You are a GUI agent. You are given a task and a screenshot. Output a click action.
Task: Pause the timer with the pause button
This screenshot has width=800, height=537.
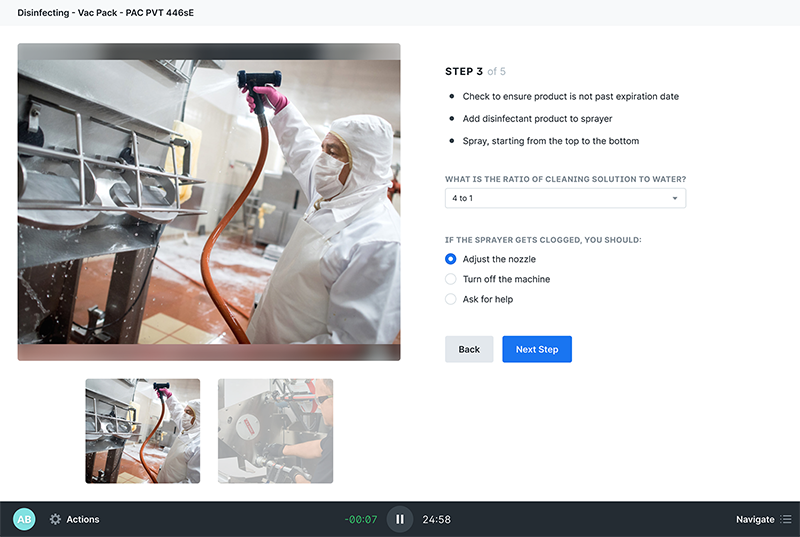pos(399,519)
